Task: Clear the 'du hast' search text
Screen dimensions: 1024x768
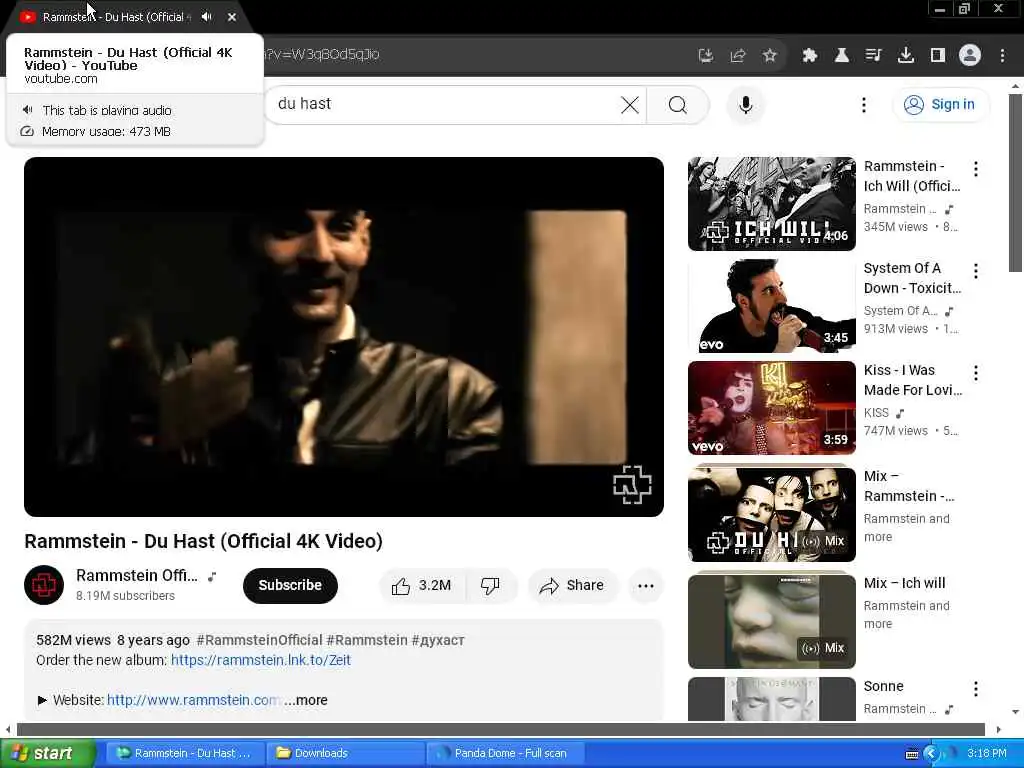Action: tap(630, 104)
